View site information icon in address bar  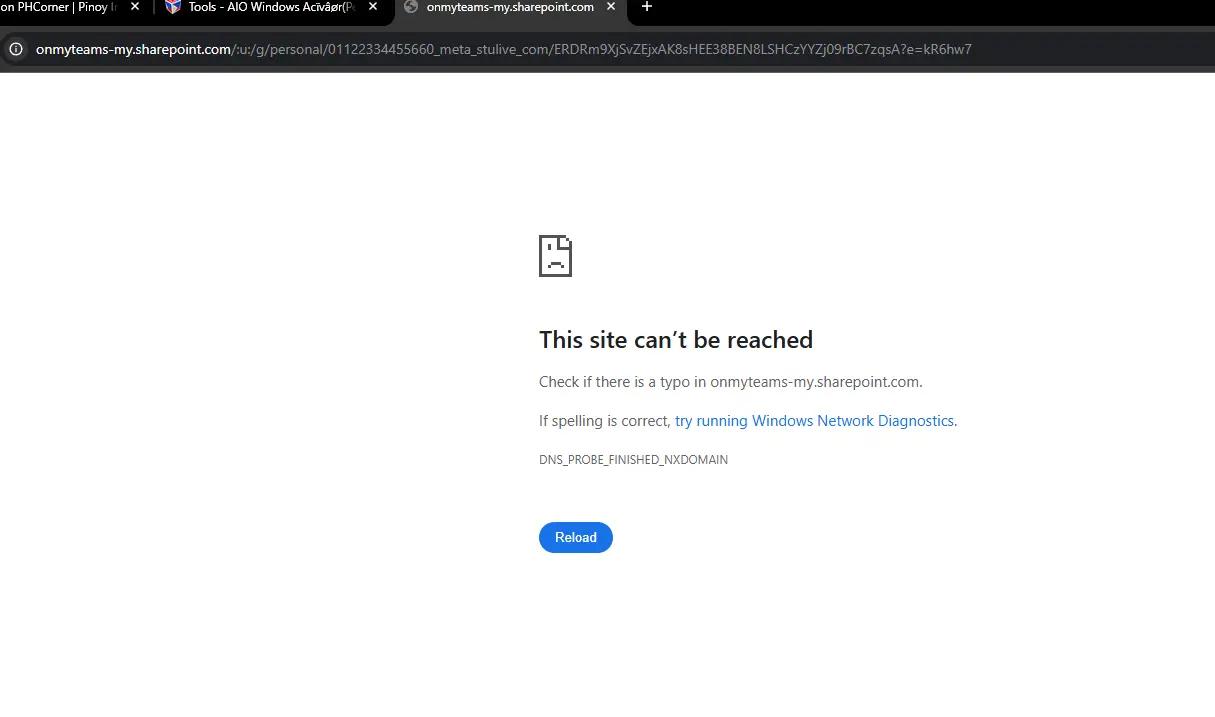coord(16,49)
